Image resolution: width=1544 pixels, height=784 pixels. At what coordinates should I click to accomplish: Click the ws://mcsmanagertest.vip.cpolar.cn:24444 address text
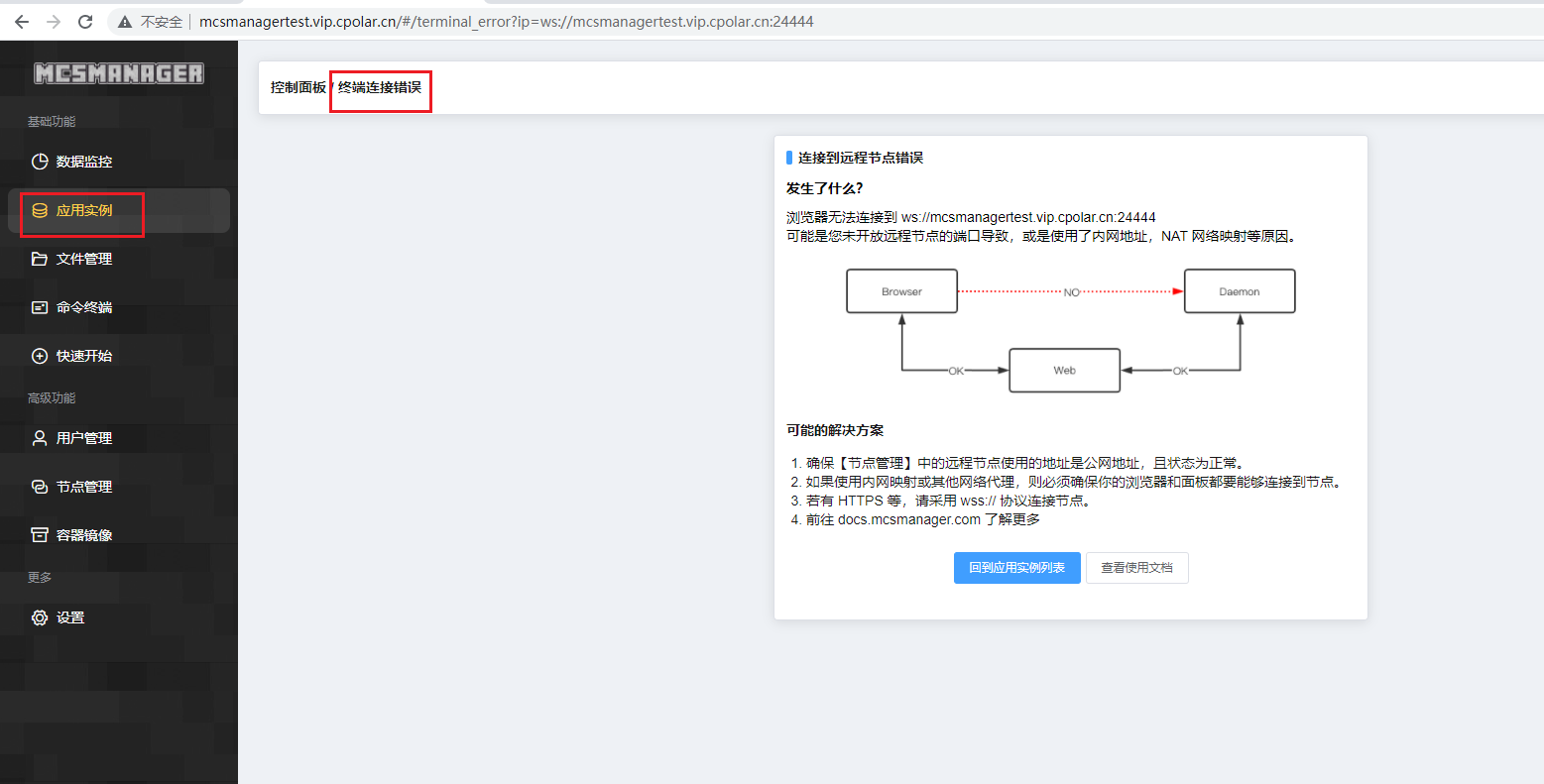click(x=1028, y=217)
